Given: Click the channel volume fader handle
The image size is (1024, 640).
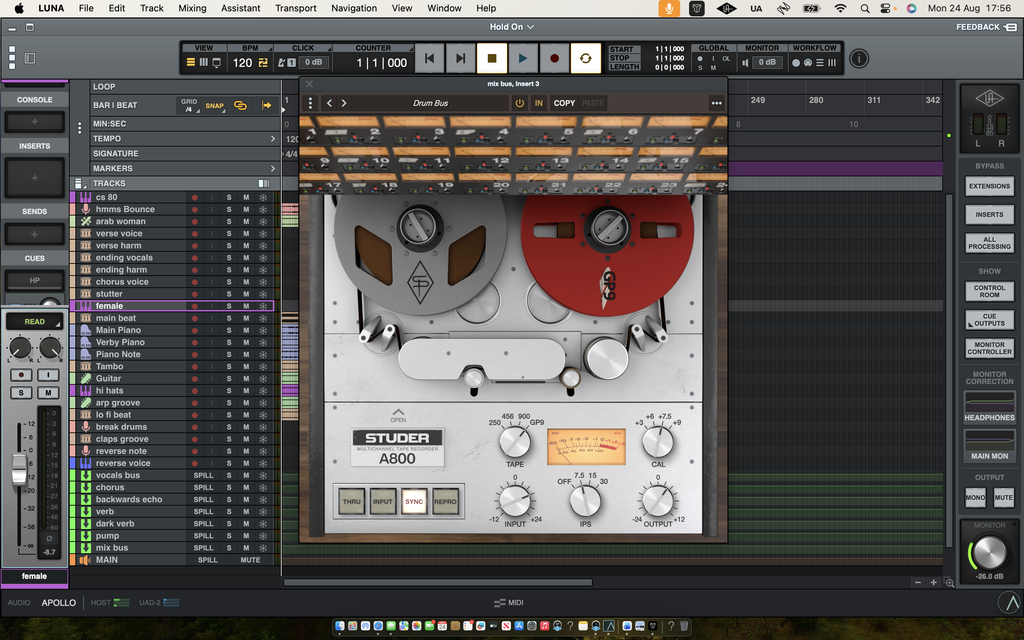Looking at the screenshot, I should click(19, 470).
